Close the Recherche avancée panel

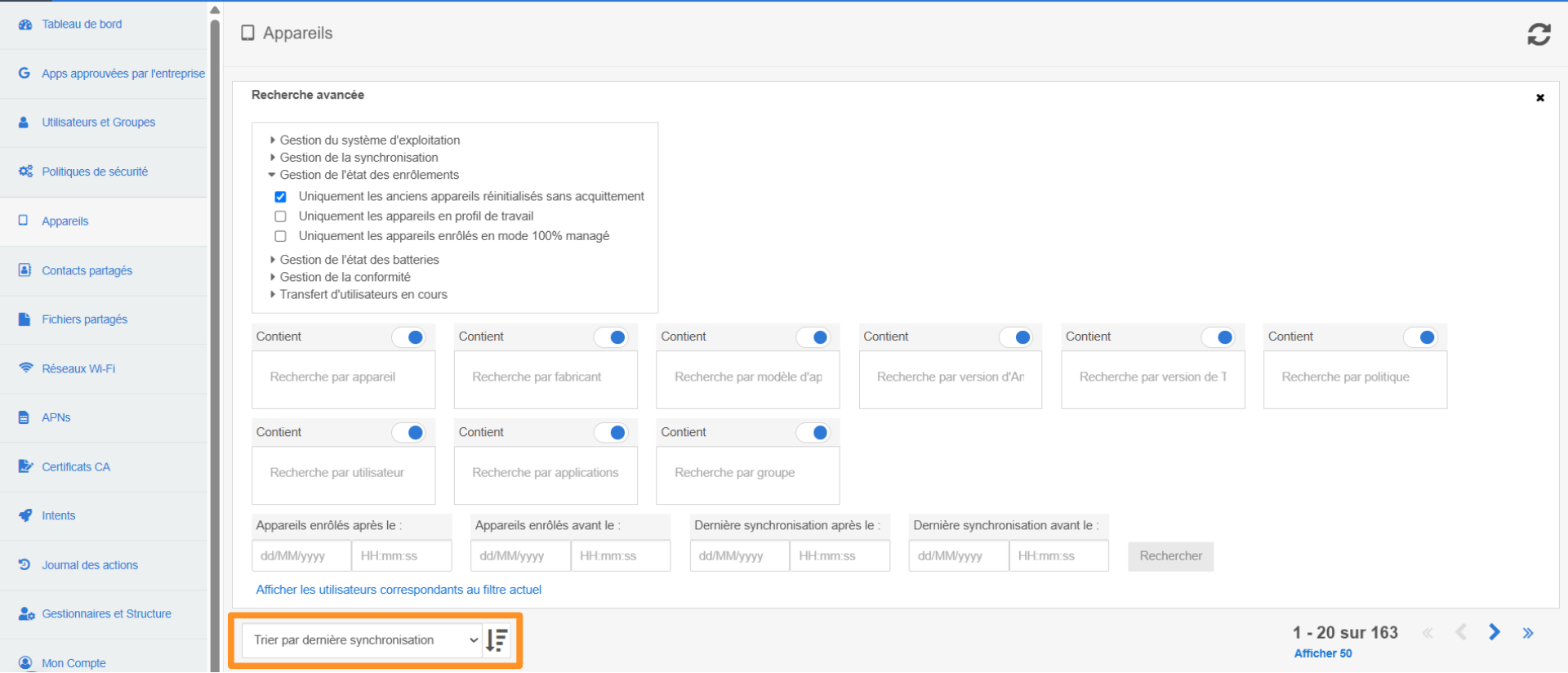[x=1539, y=98]
